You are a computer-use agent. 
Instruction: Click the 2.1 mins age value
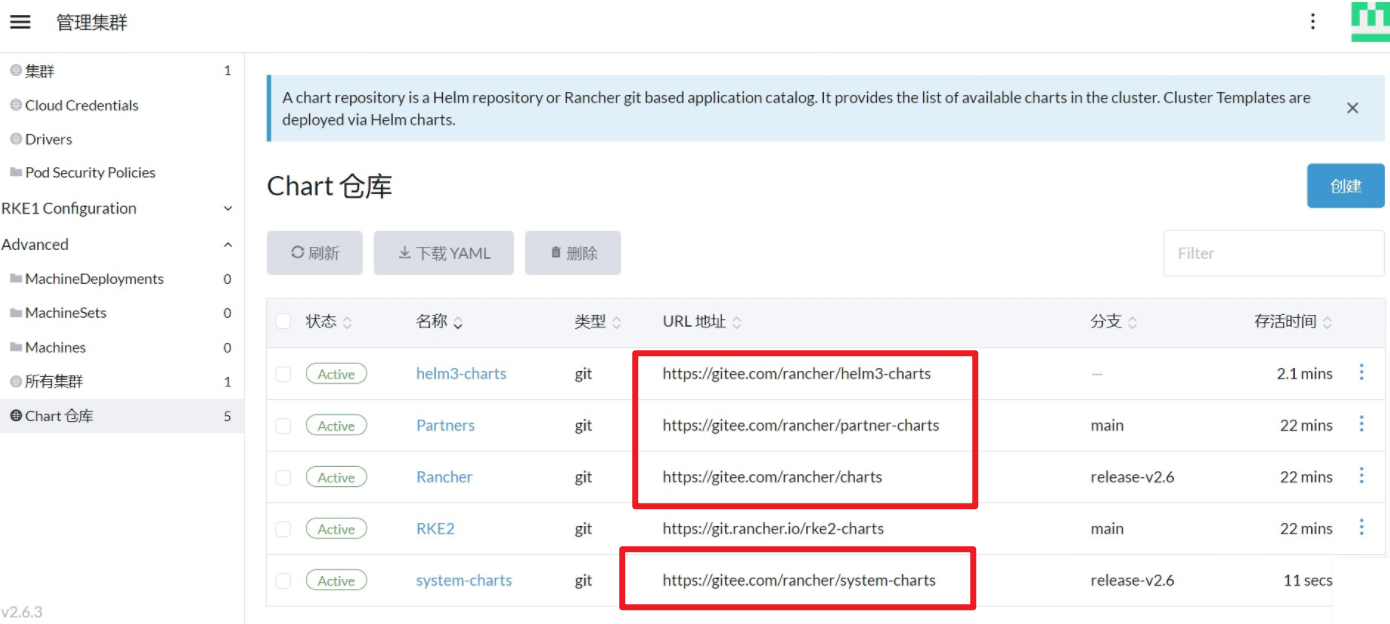[x=1304, y=373]
